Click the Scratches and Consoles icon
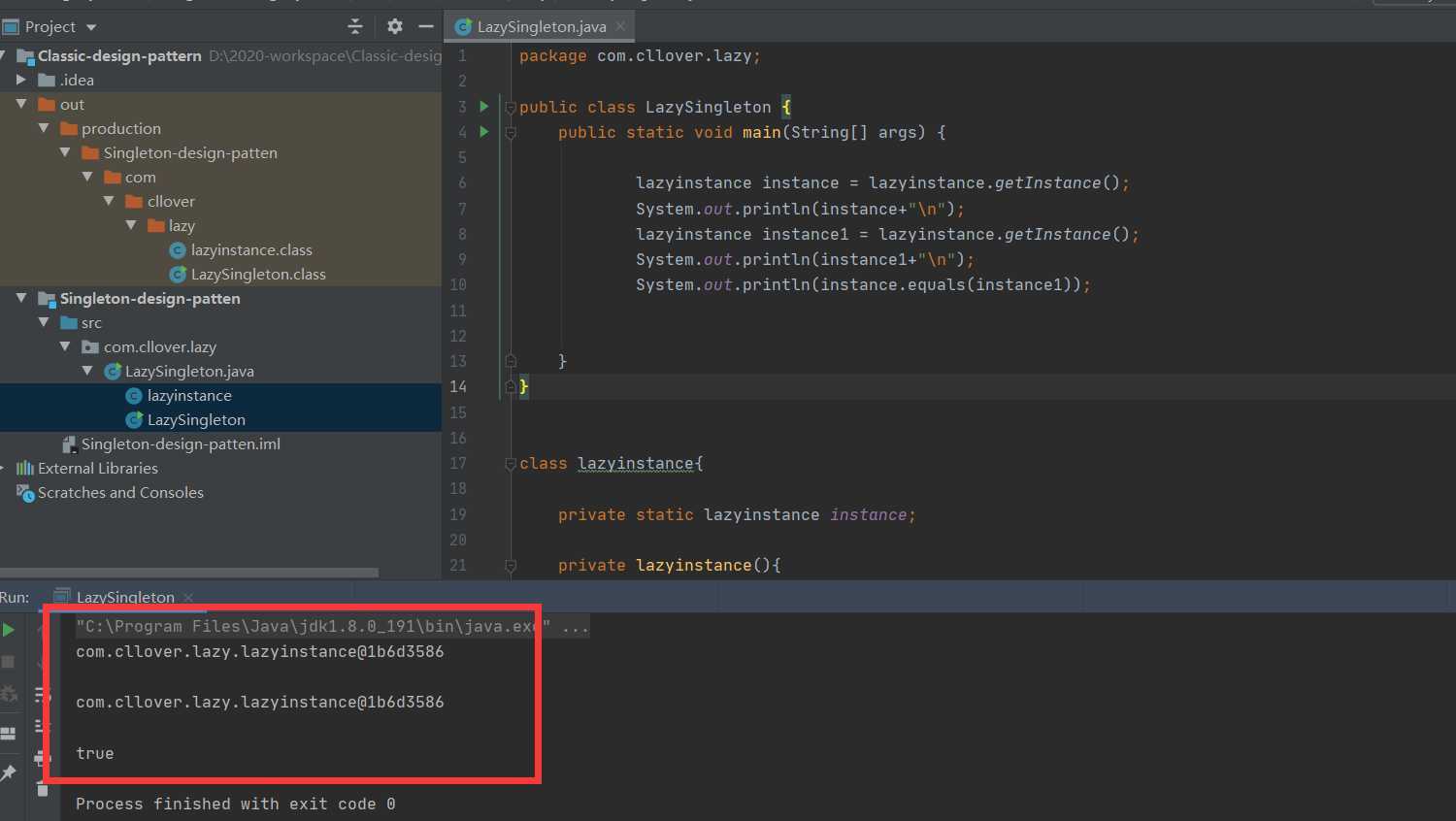 [25, 493]
